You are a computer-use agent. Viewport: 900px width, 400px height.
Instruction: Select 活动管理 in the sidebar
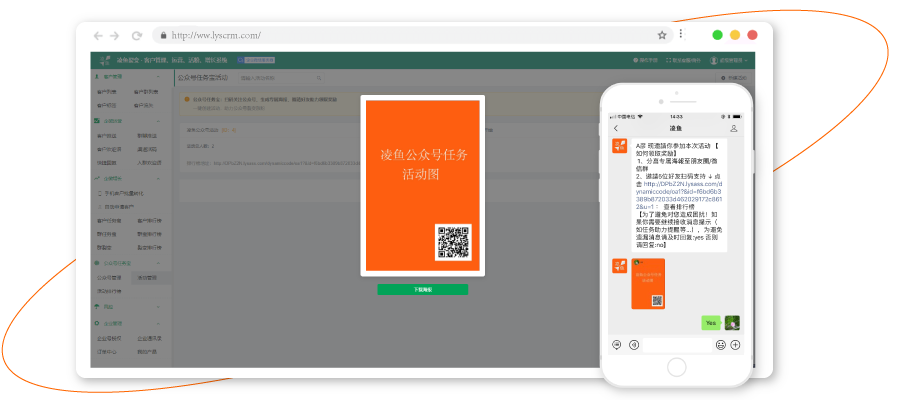point(147,277)
